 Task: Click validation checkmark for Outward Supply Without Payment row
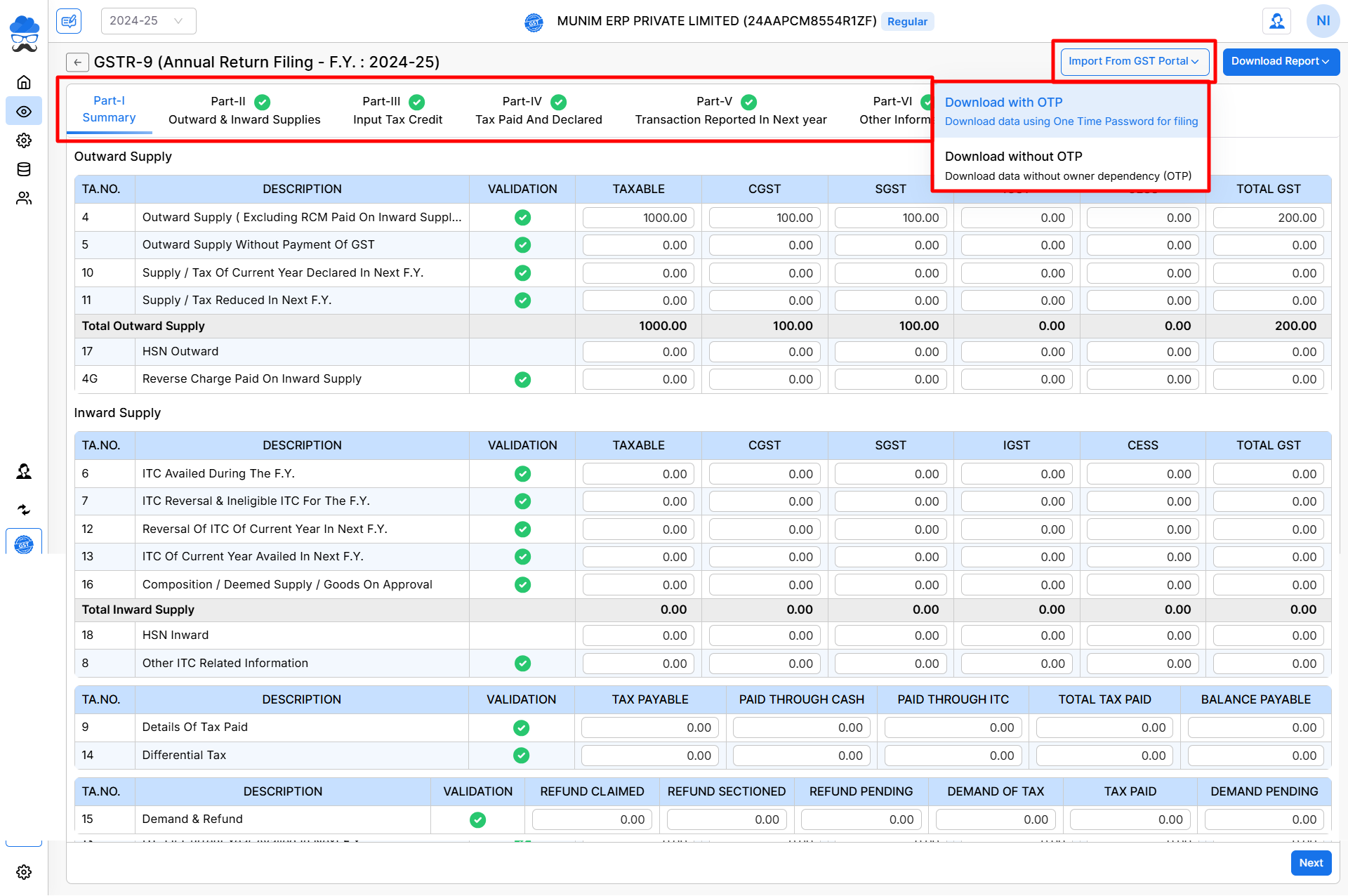(x=522, y=245)
